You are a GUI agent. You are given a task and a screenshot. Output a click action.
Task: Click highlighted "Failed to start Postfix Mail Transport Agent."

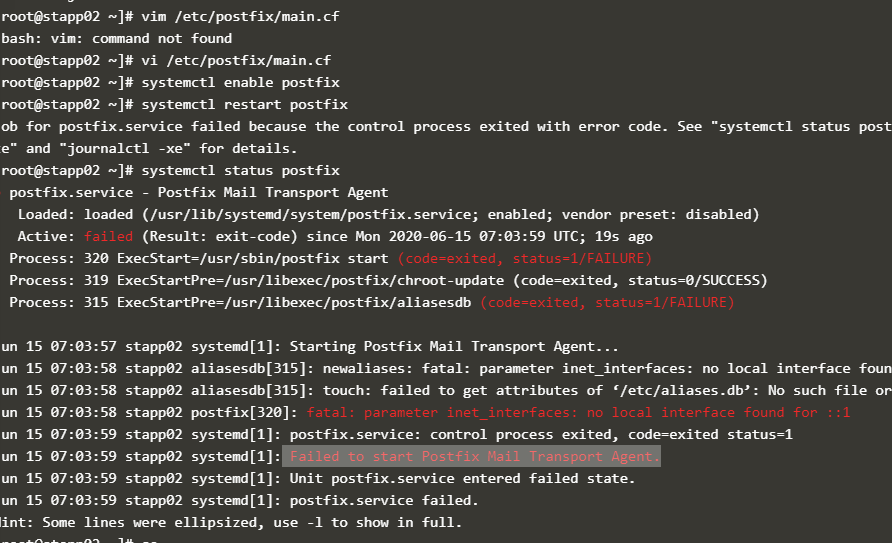coord(474,457)
